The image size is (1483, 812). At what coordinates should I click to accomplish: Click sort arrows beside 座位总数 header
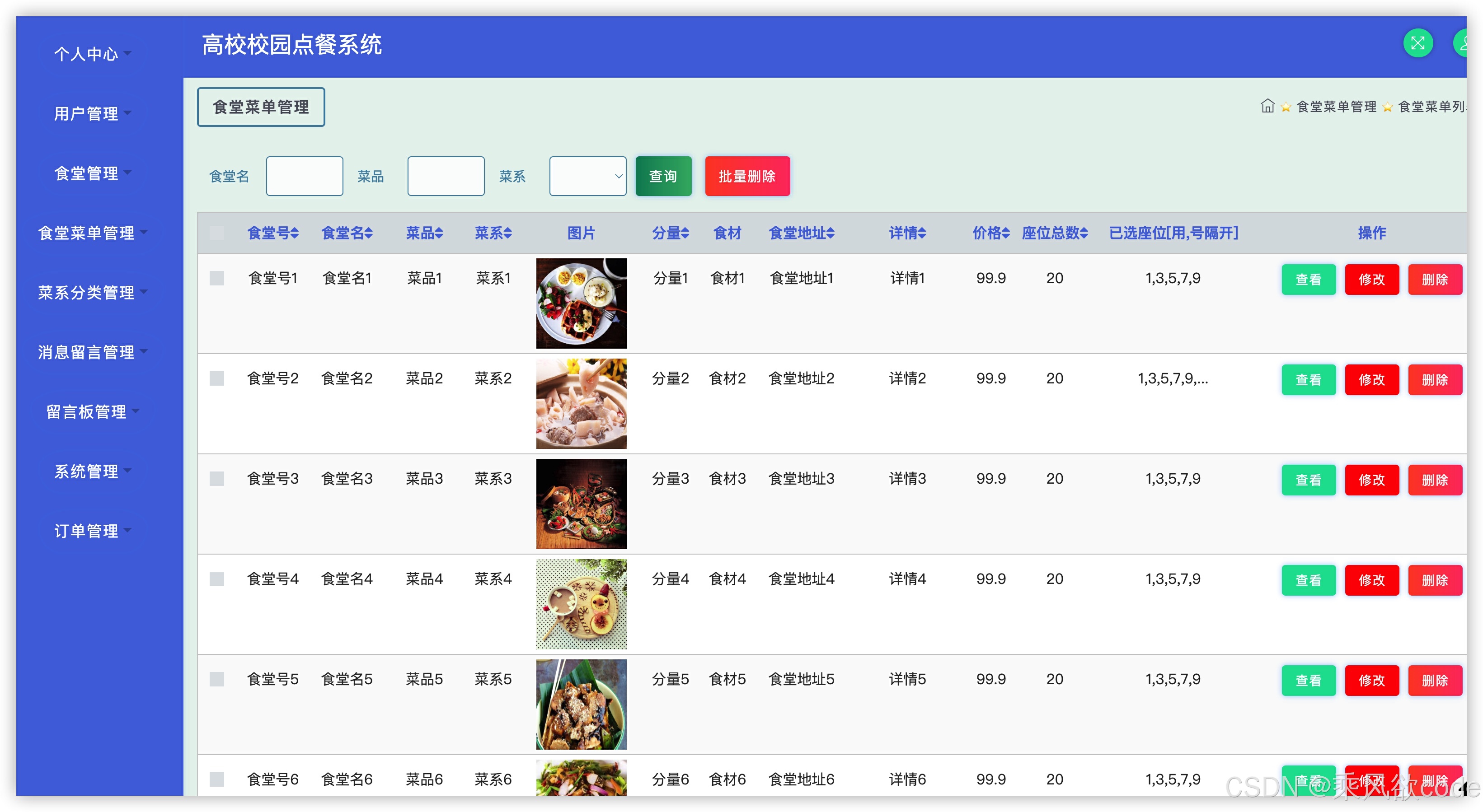1084,233
